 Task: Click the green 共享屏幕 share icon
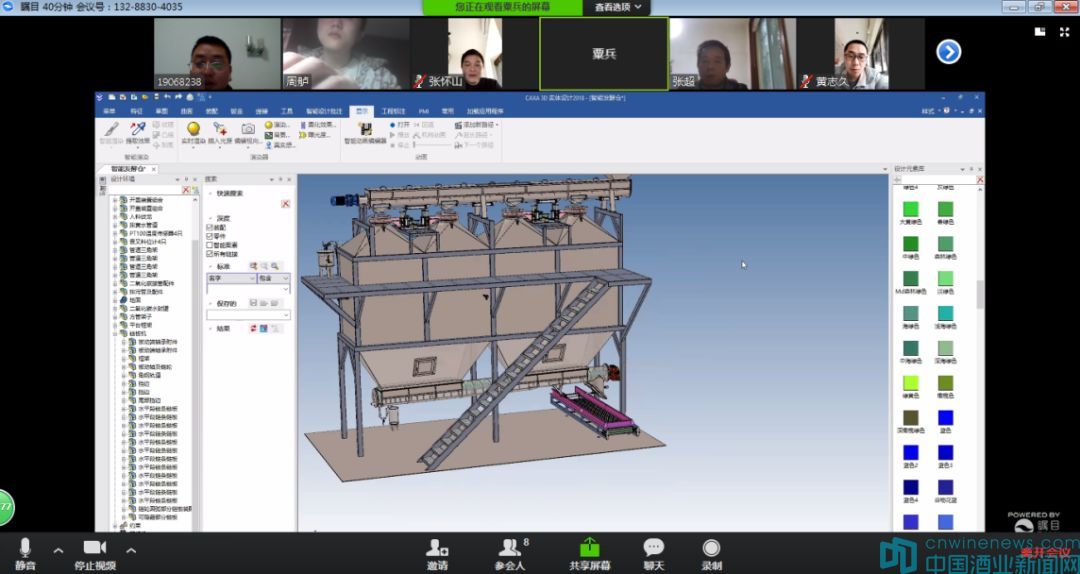pos(590,547)
